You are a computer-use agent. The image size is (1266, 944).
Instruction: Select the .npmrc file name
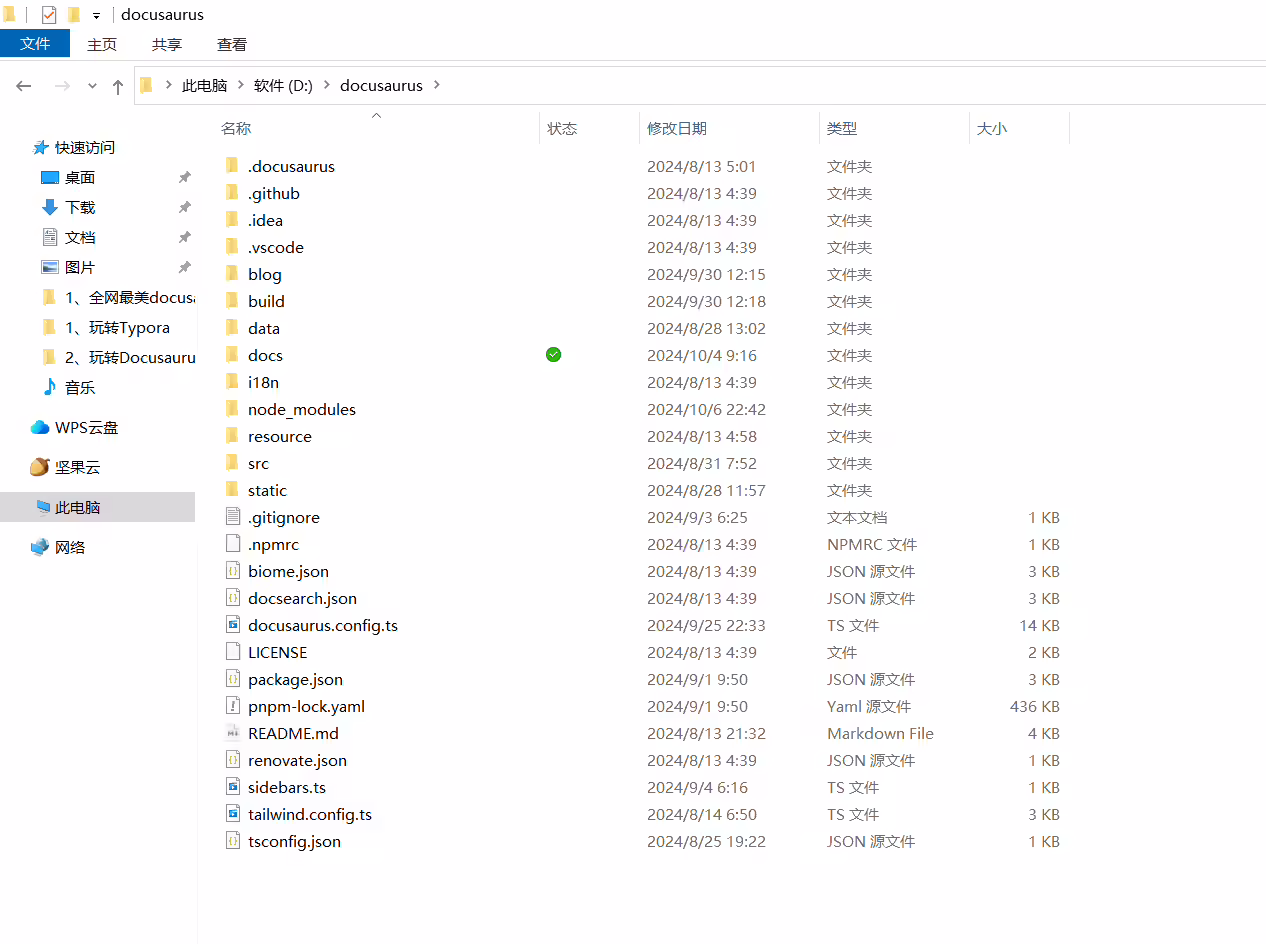(273, 544)
